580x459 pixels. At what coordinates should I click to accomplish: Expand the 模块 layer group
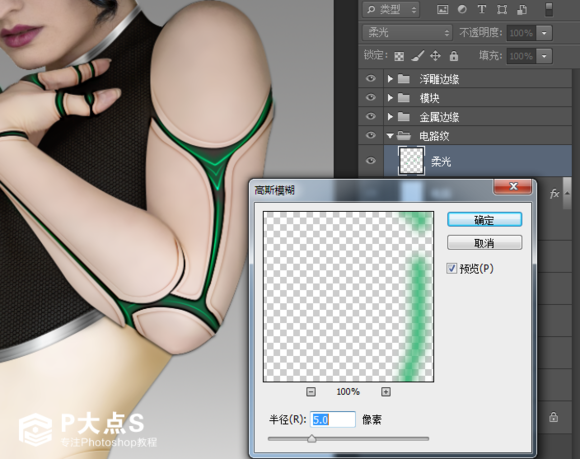coord(390,98)
